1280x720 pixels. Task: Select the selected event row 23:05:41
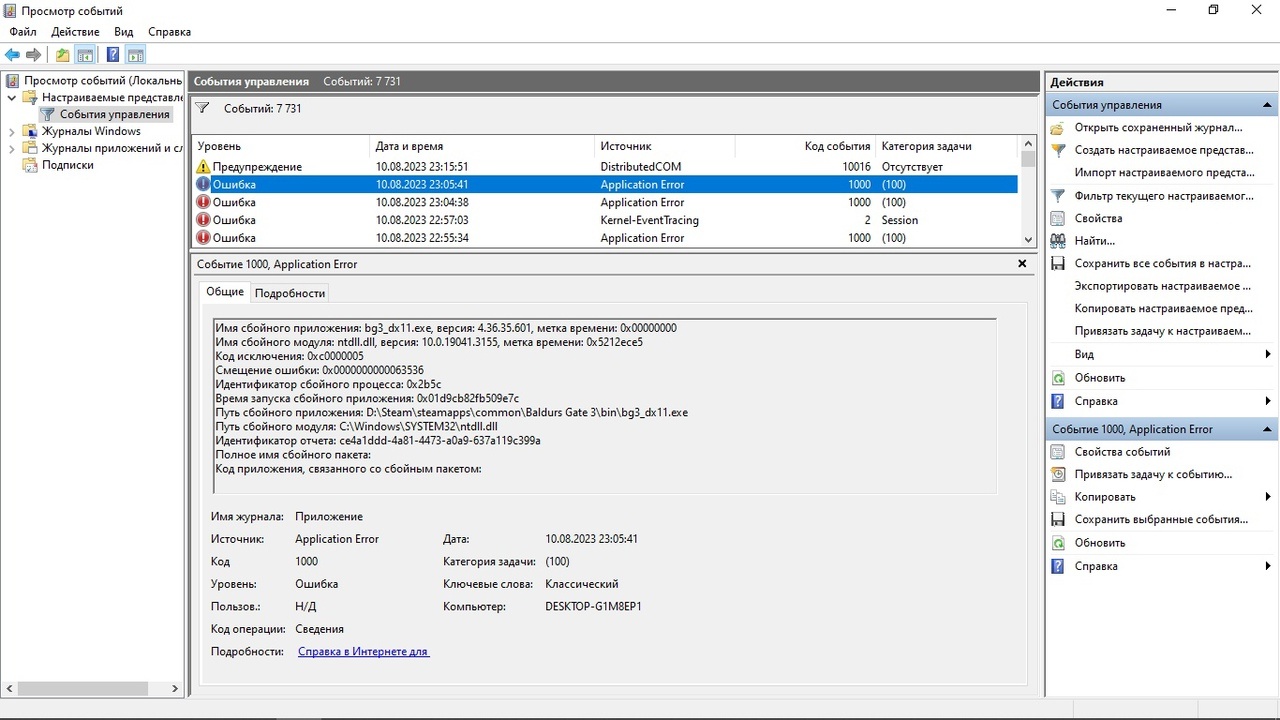605,185
